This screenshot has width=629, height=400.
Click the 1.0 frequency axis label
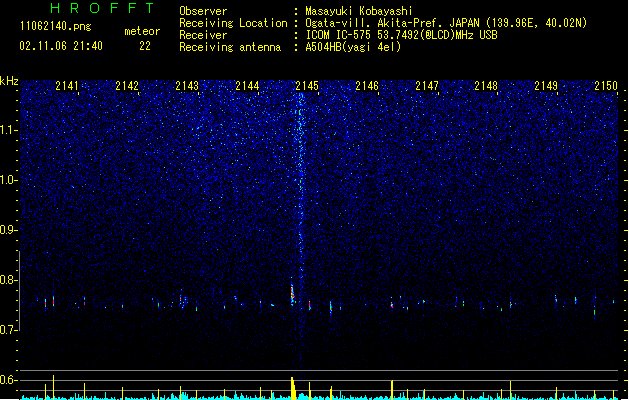click(8, 180)
